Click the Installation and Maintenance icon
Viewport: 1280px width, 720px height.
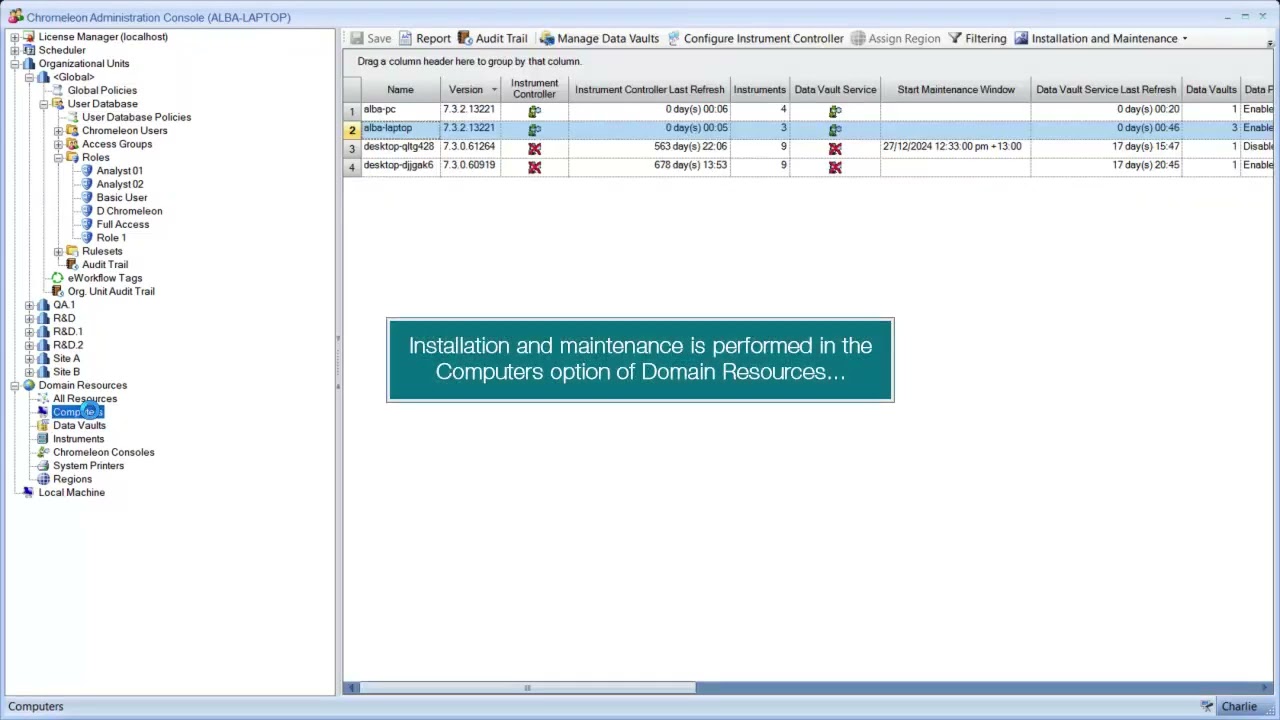1021,39
